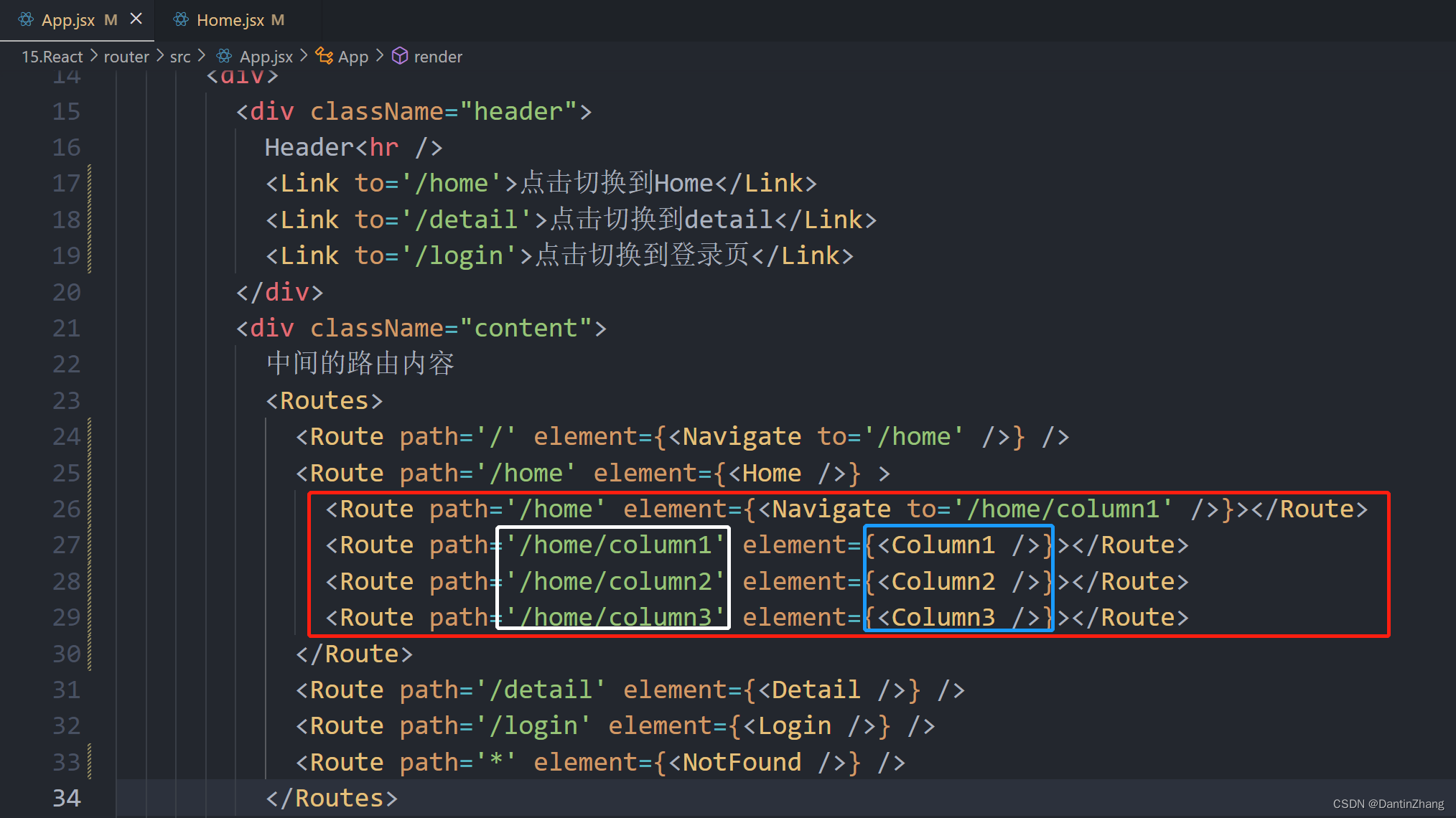Screen dimensions: 1456x818
Task: Place cursor on className="header" text
Action: 444,111
